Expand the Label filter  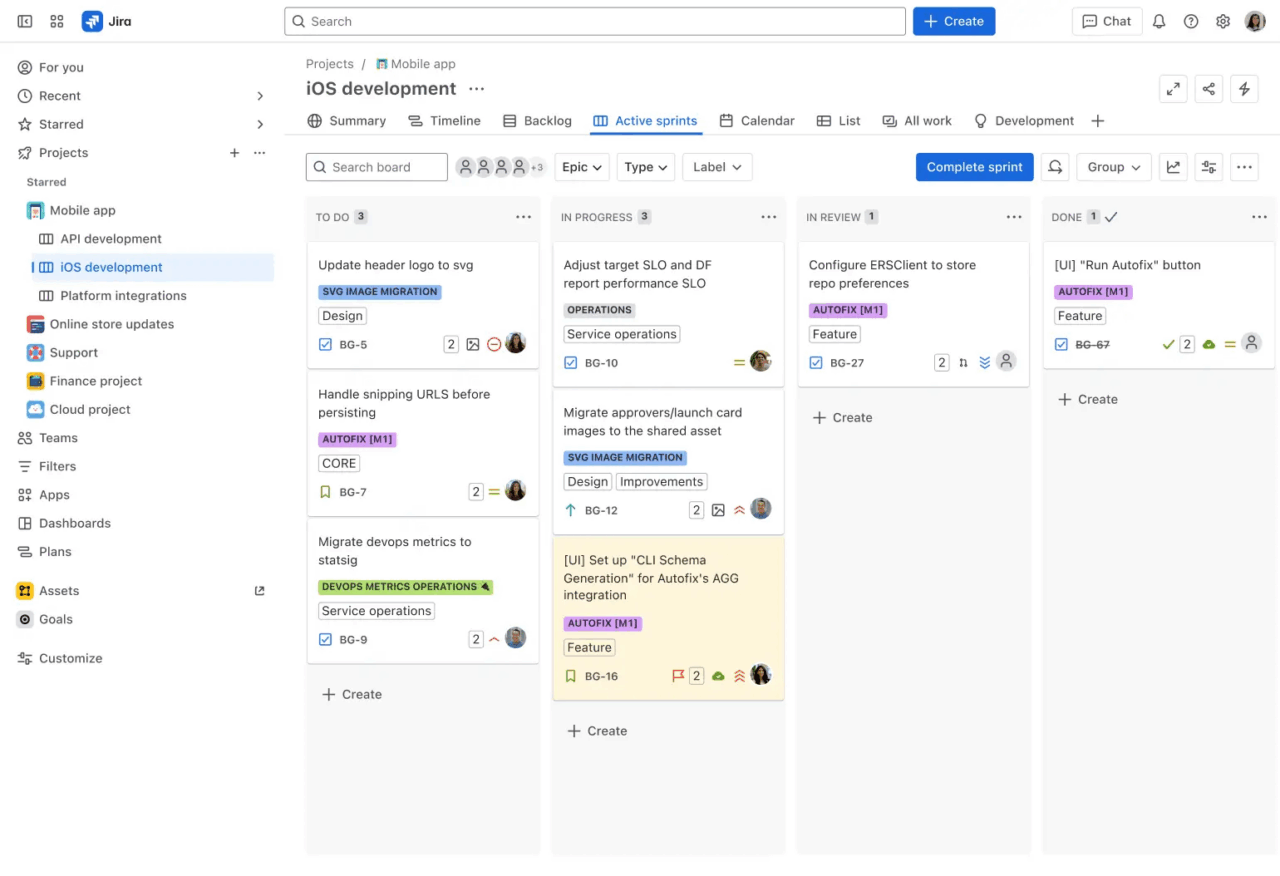(716, 167)
